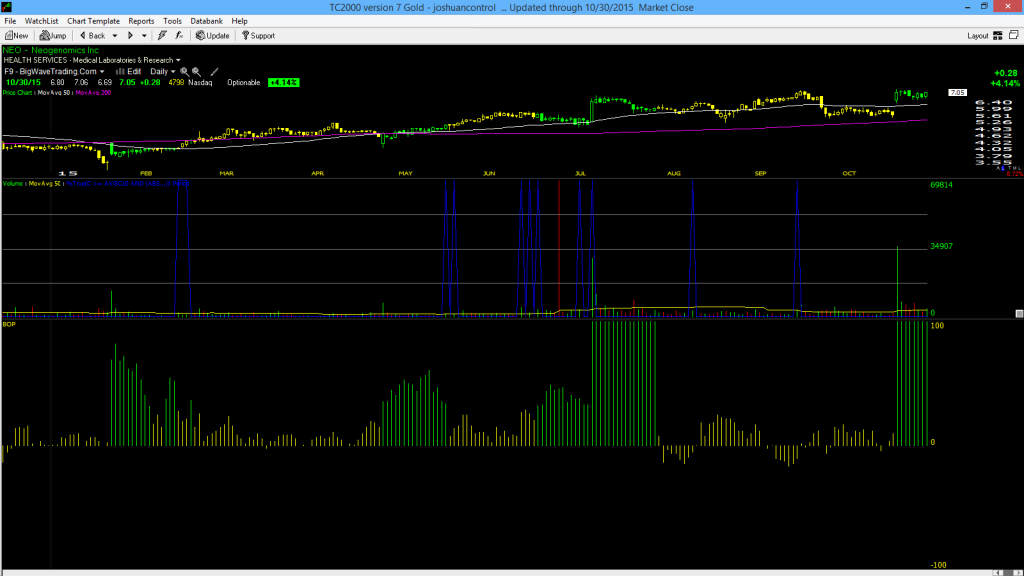
Task: Click the 7.05 last-price marker
Action: point(957,93)
